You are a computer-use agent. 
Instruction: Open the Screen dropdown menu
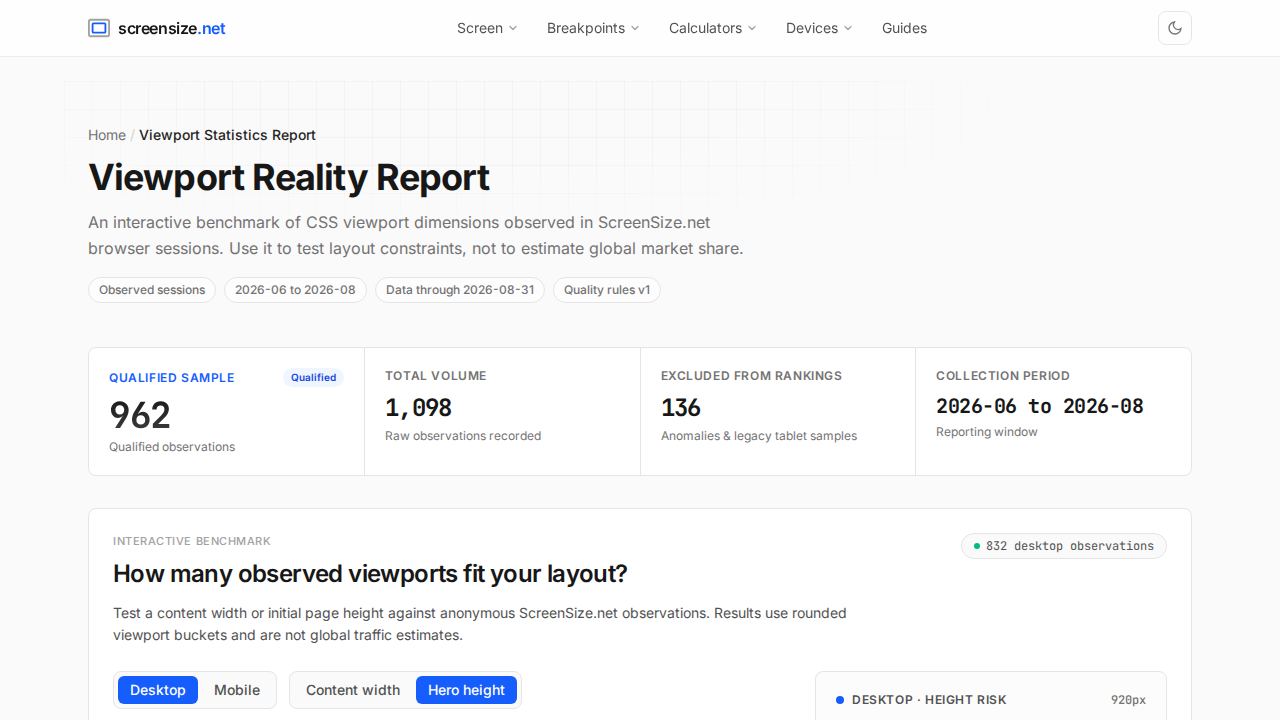point(487,28)
